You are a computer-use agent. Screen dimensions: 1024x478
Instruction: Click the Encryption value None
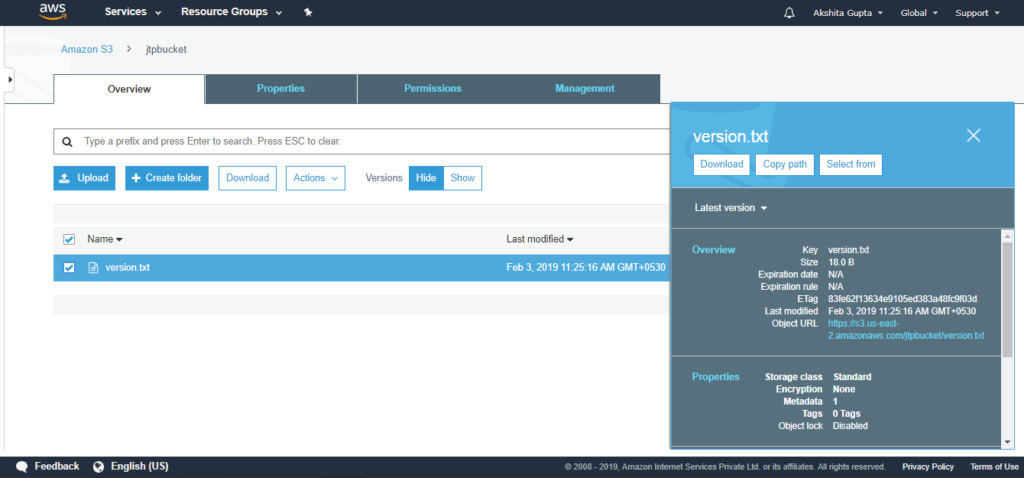pyautogui.click(x=844, y=389)
